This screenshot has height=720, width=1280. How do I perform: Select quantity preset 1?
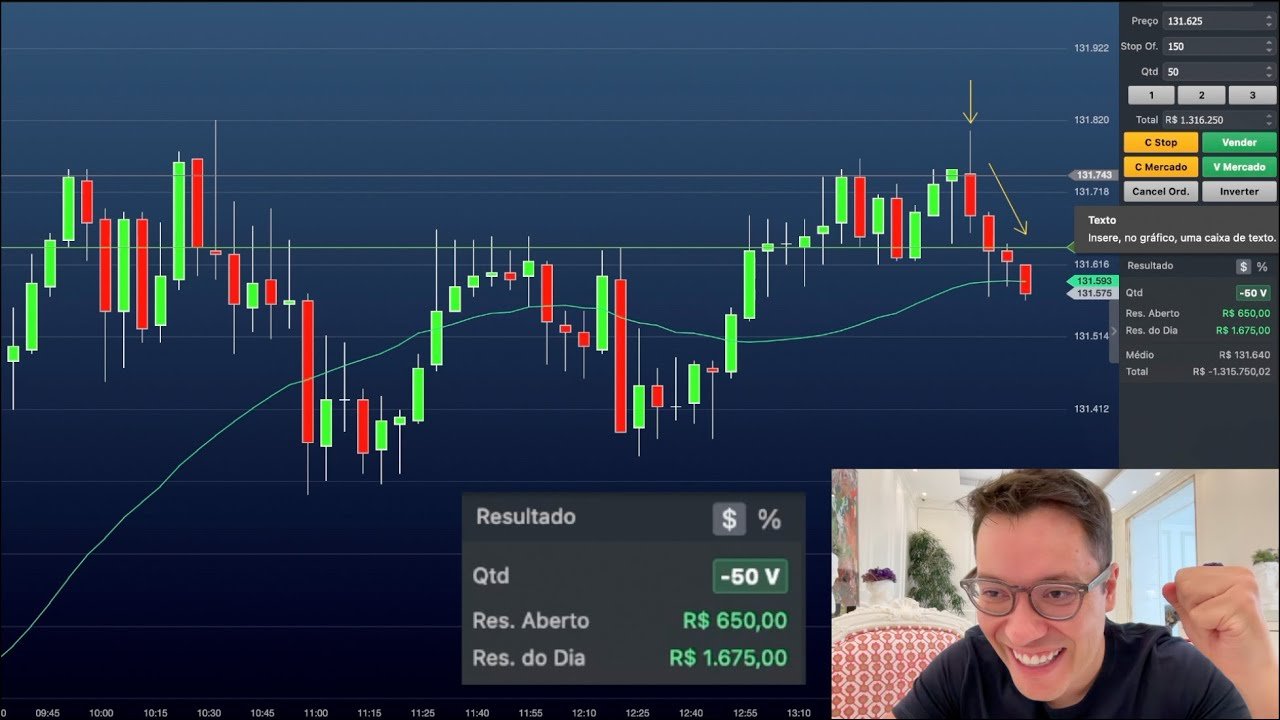[x=1151, y=95]
